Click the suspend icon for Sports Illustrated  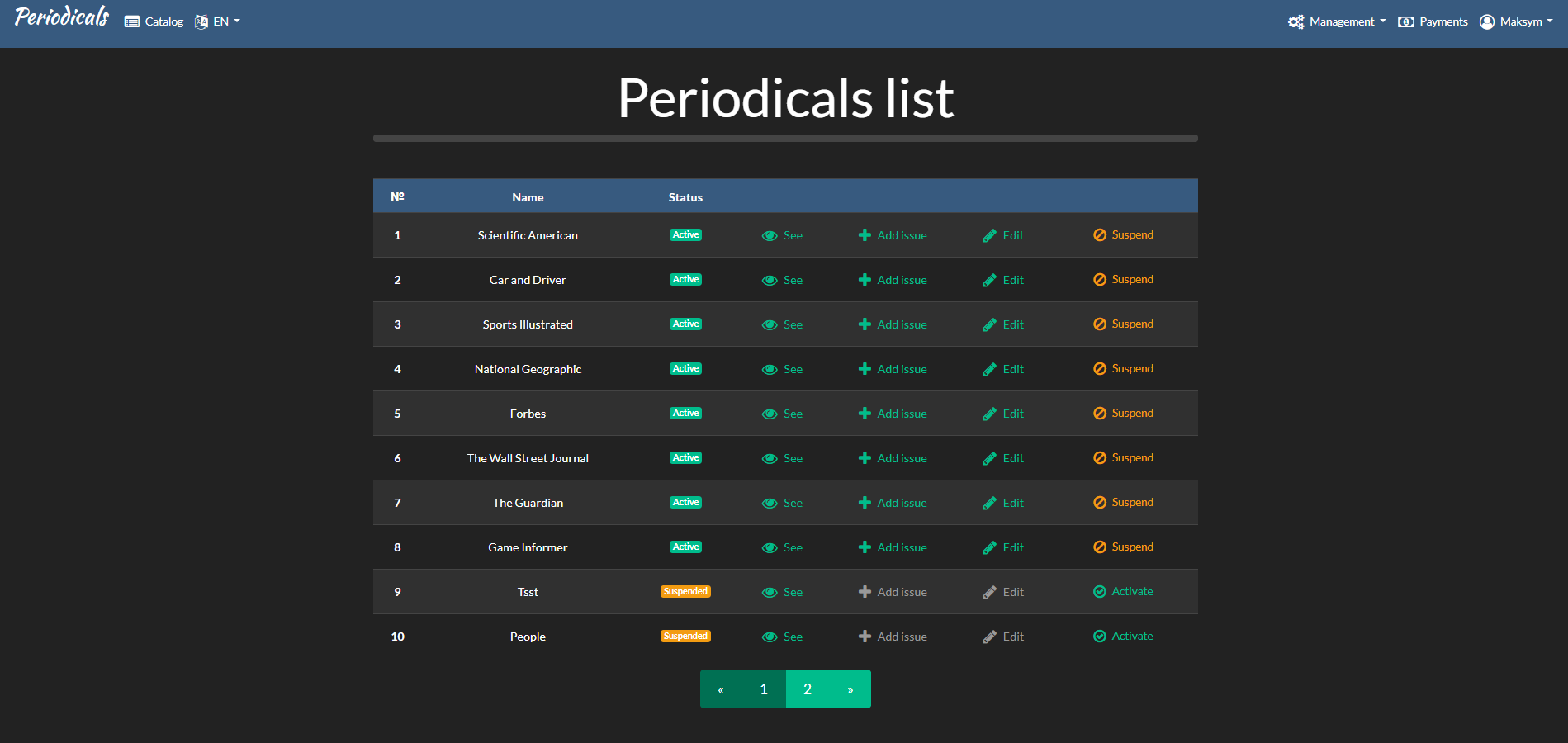coord(1100,324)
